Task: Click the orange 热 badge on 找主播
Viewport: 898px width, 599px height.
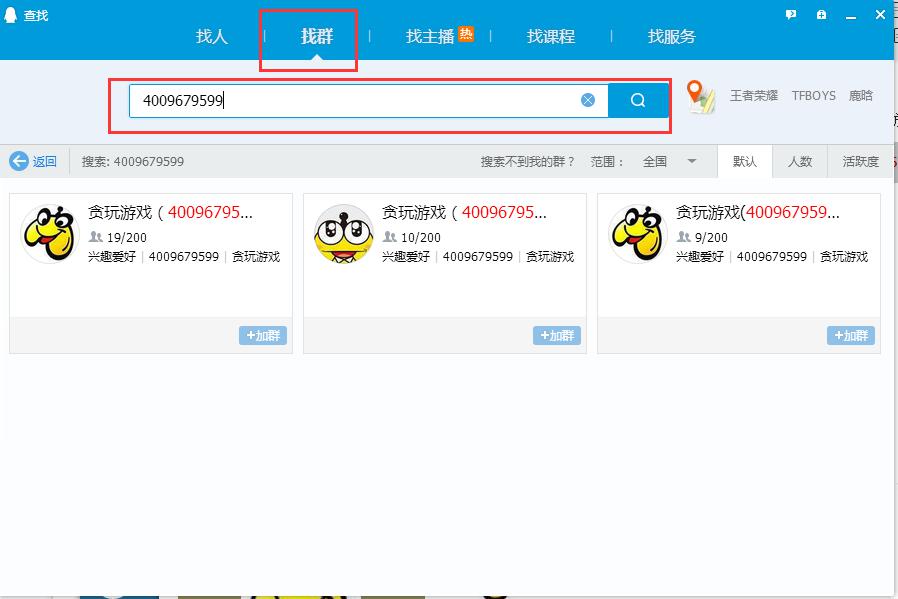Action: click(x=466, y=34)
